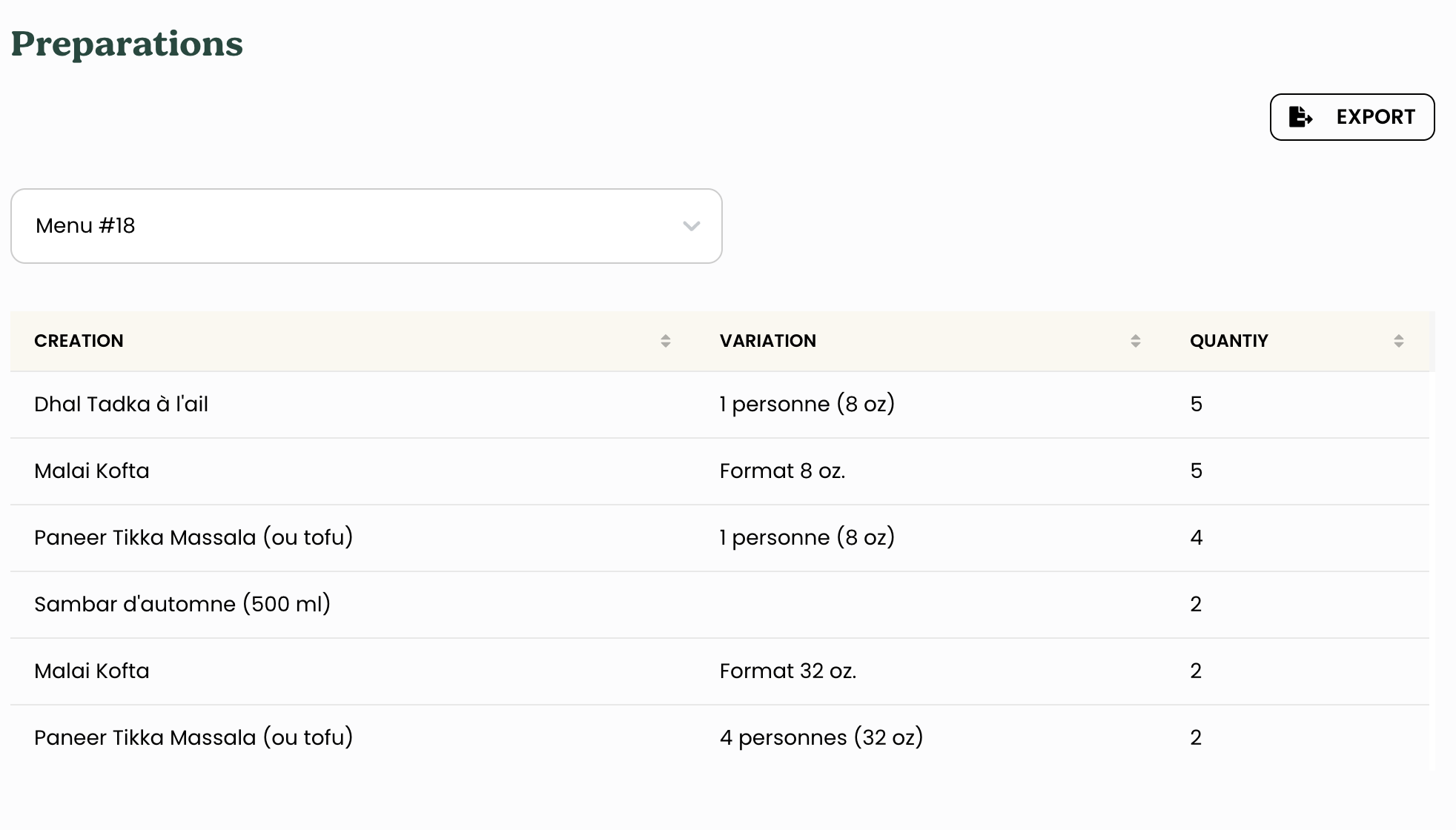The height and width of the screenshot is (830, 1456).
Task: Open the Menu #18 dropdown
Action: coord(366,226)
